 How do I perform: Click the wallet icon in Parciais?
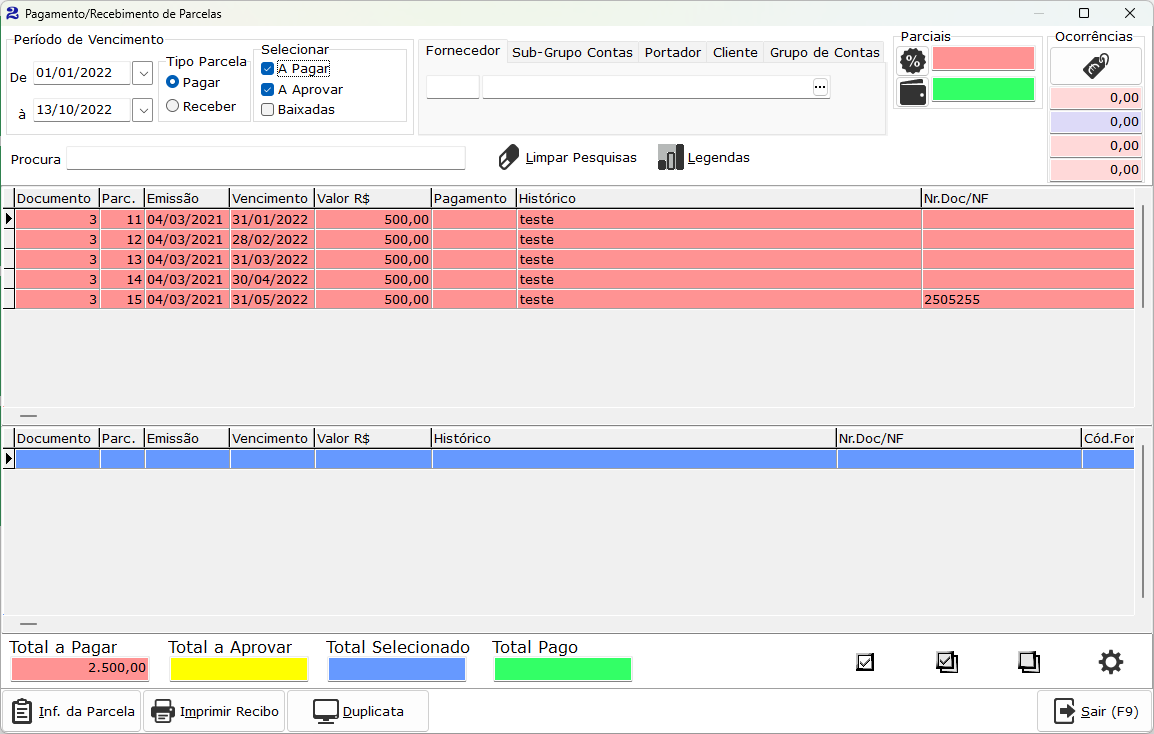913,93
